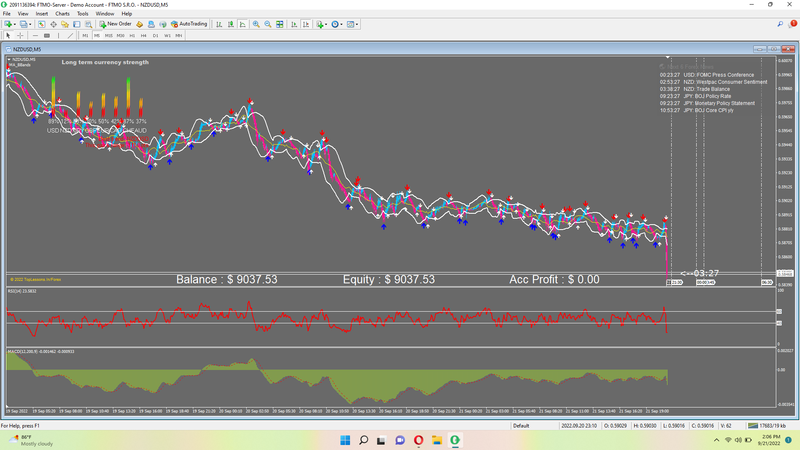Select the line chart icon
This screenshot has height=450, width=800.
point(242,23)
